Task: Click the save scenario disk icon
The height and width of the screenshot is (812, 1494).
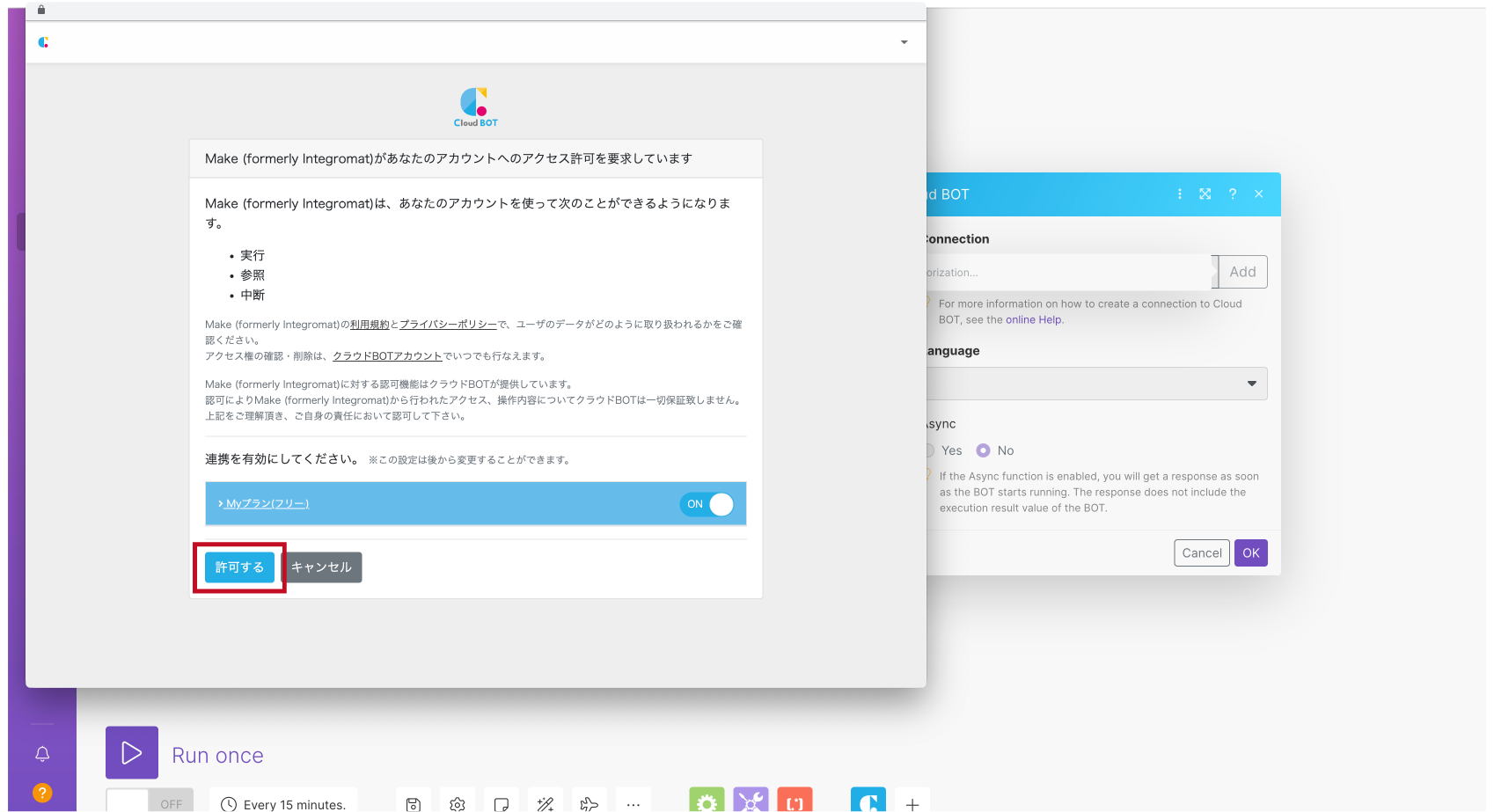Action: [414, 802]
